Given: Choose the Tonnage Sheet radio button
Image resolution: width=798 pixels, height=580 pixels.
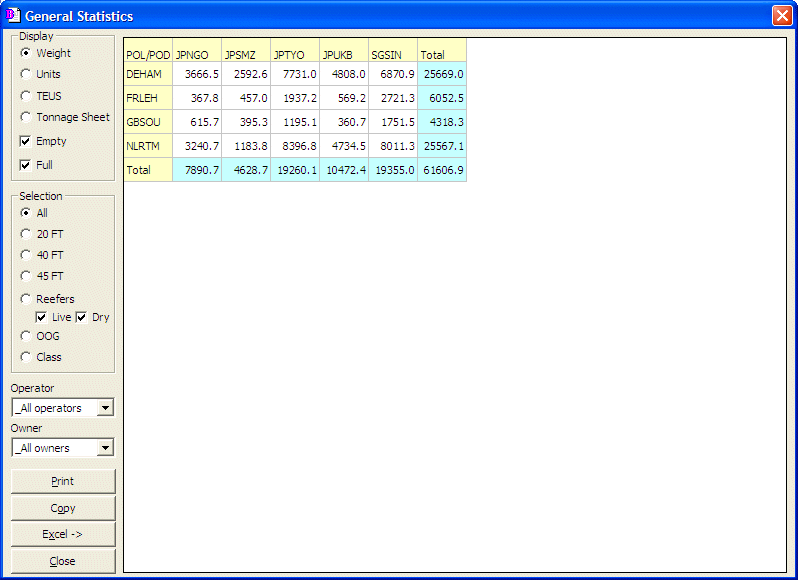Looking at the screenshot, I should point(26,117).
